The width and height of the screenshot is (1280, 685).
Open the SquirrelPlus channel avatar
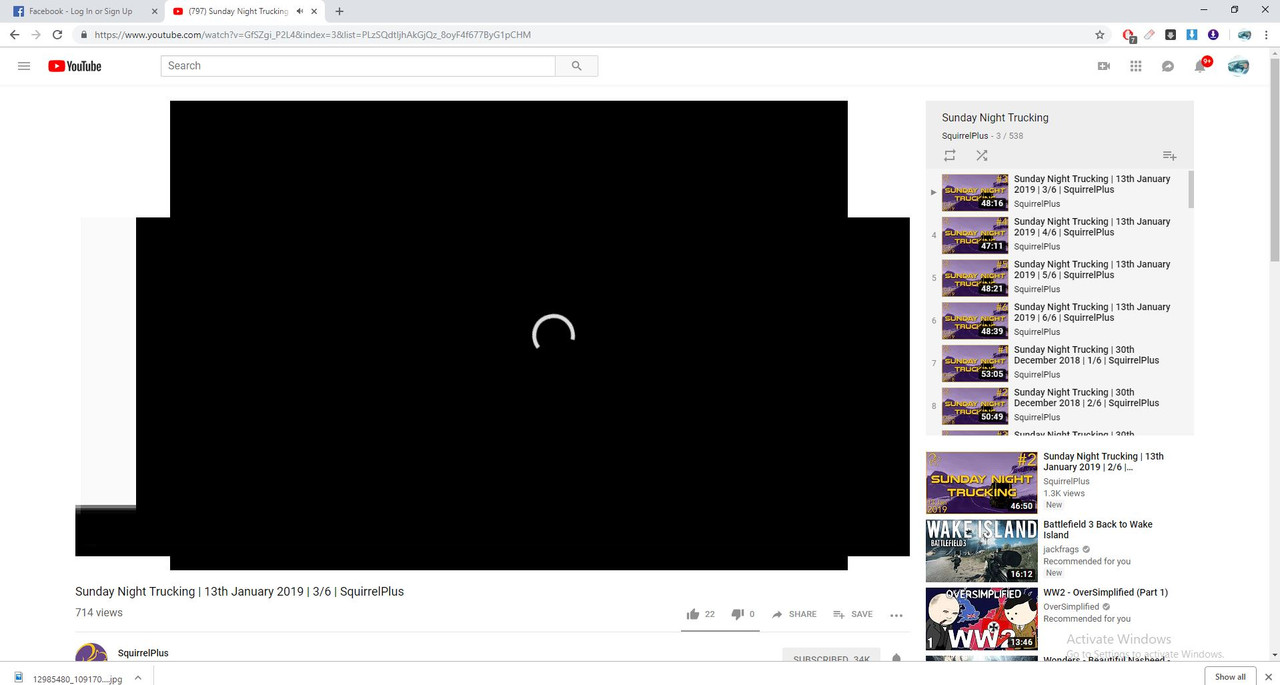(x=91, y=653)
